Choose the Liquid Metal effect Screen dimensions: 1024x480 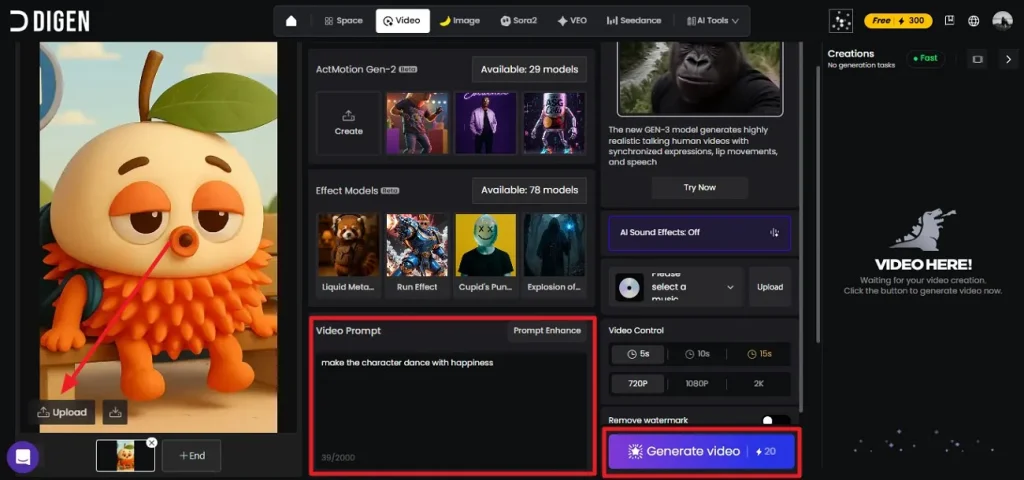[348, 255]
